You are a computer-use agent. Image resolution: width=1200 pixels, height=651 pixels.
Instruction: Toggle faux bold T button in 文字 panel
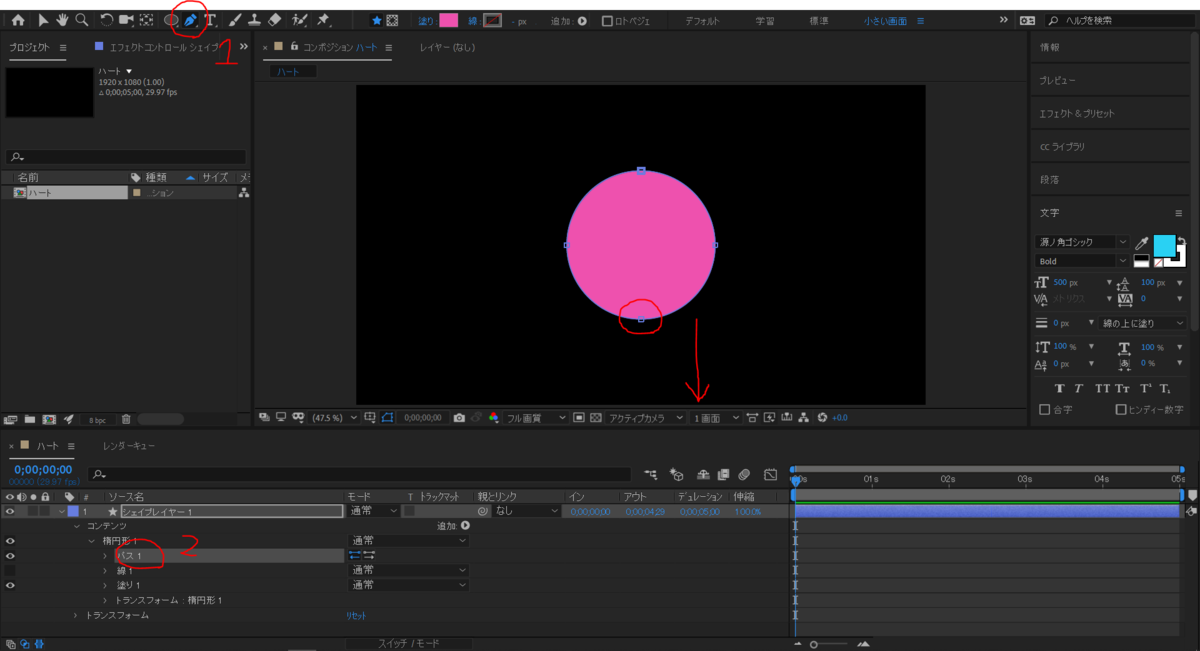click(1059, 388)
